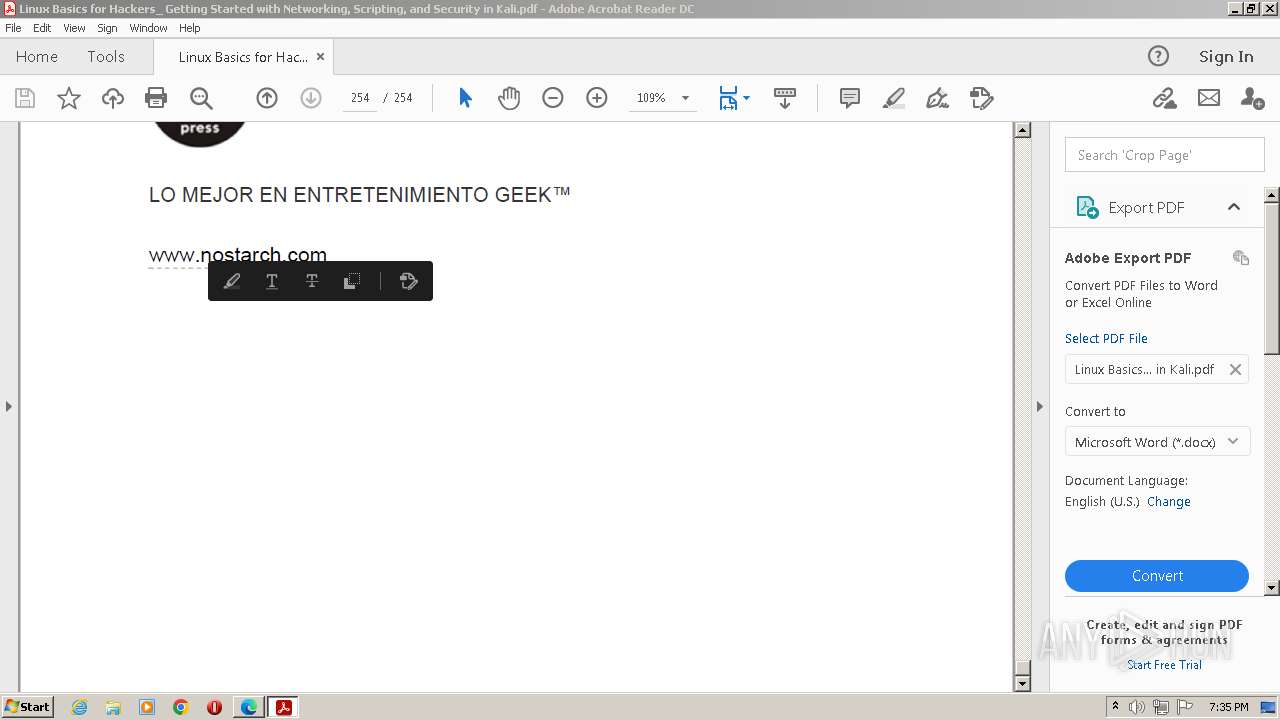1280x720 pixels.
Task: Zoom out with minus icon
Action: pyautogui.click(x=553, y=98)
